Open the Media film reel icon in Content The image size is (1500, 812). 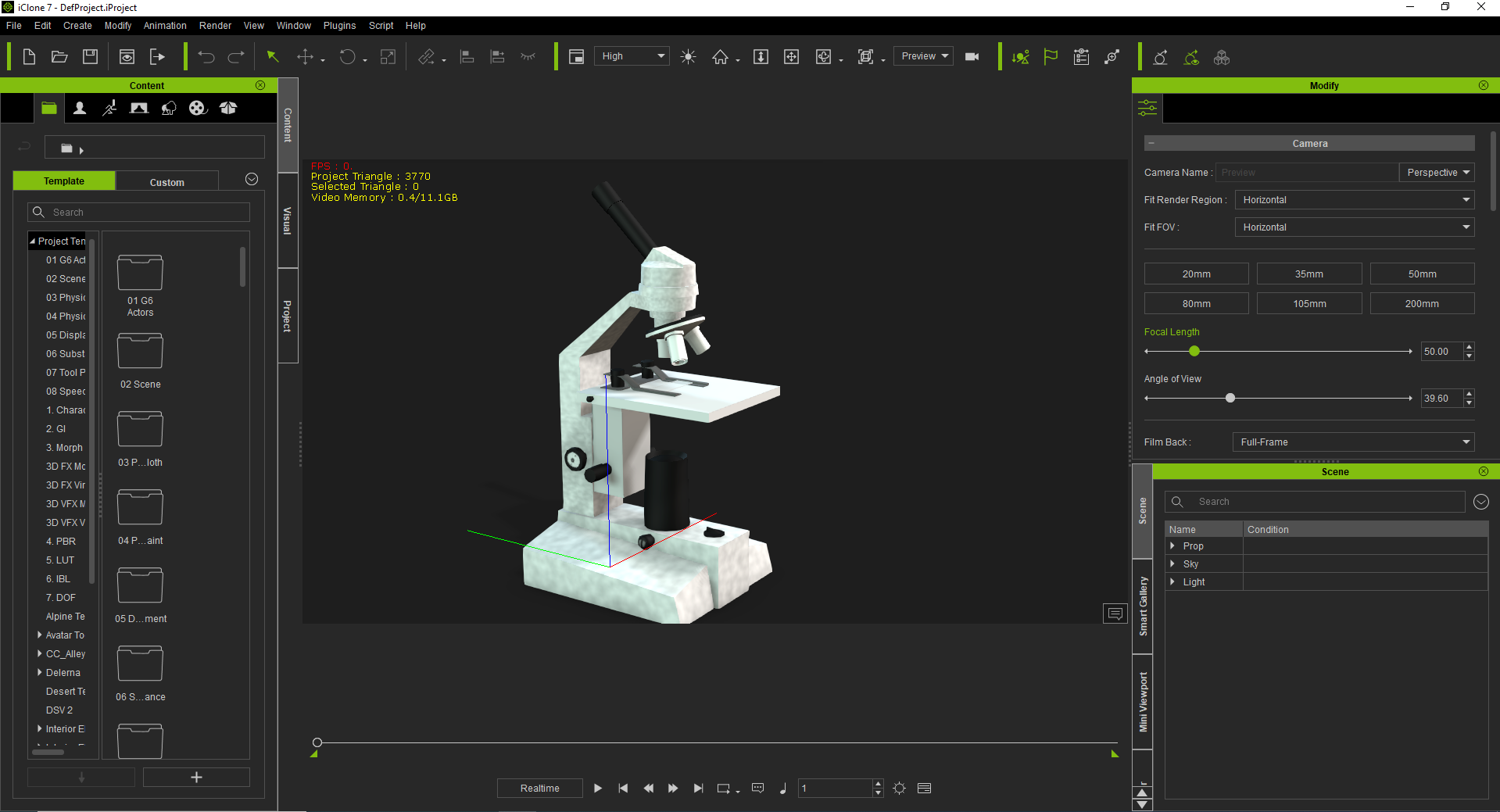198,108
